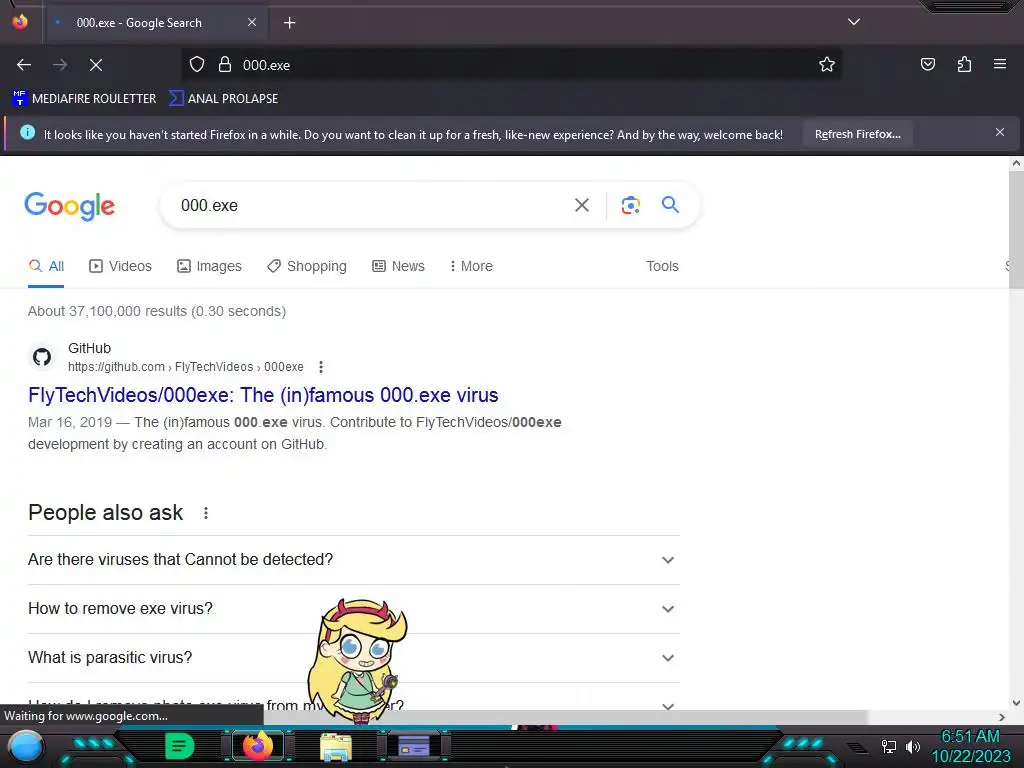
Task: Open the Extensions puzzle icon
Action: point(964,65)
